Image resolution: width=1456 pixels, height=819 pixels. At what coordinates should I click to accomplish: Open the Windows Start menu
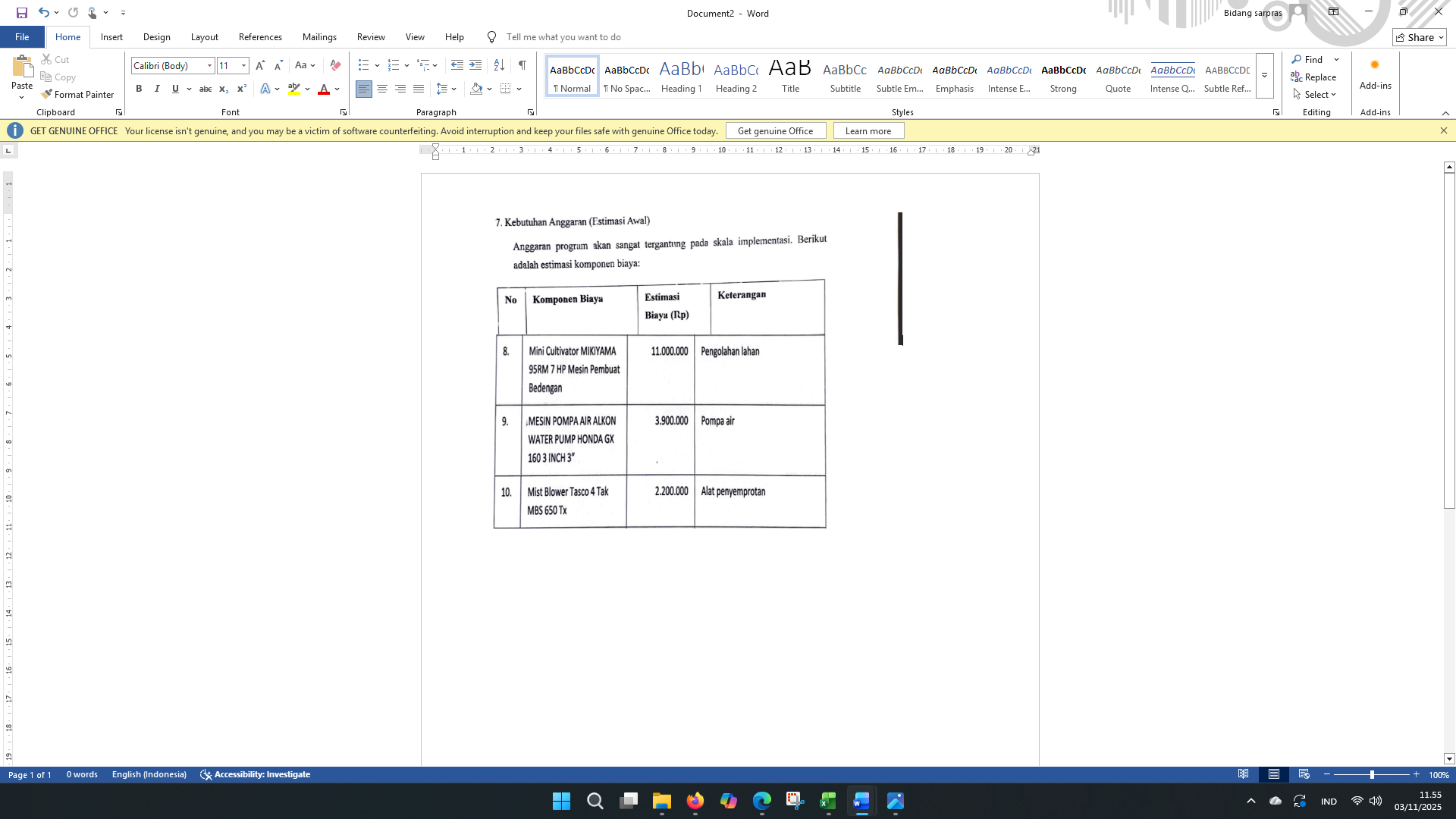coord(562,802)
